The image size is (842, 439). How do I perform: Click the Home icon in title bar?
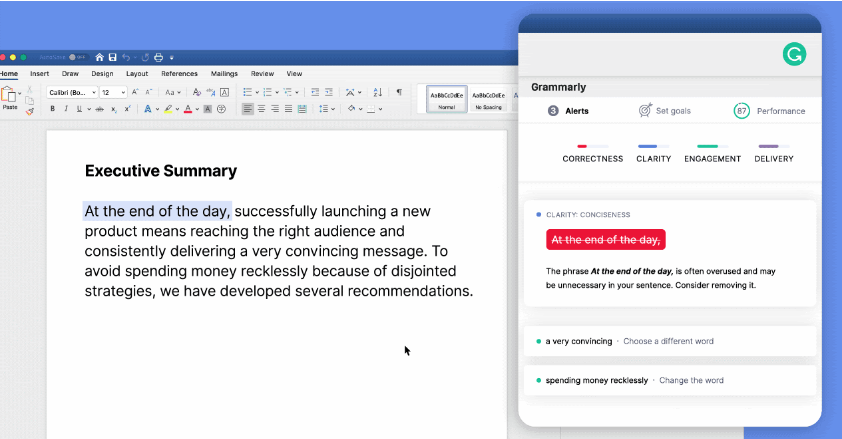(x=99, y=57)
